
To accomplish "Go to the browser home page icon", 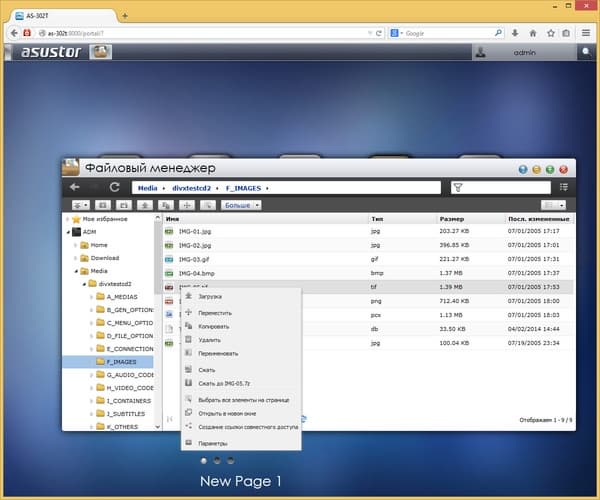I will tap(533, 33).
